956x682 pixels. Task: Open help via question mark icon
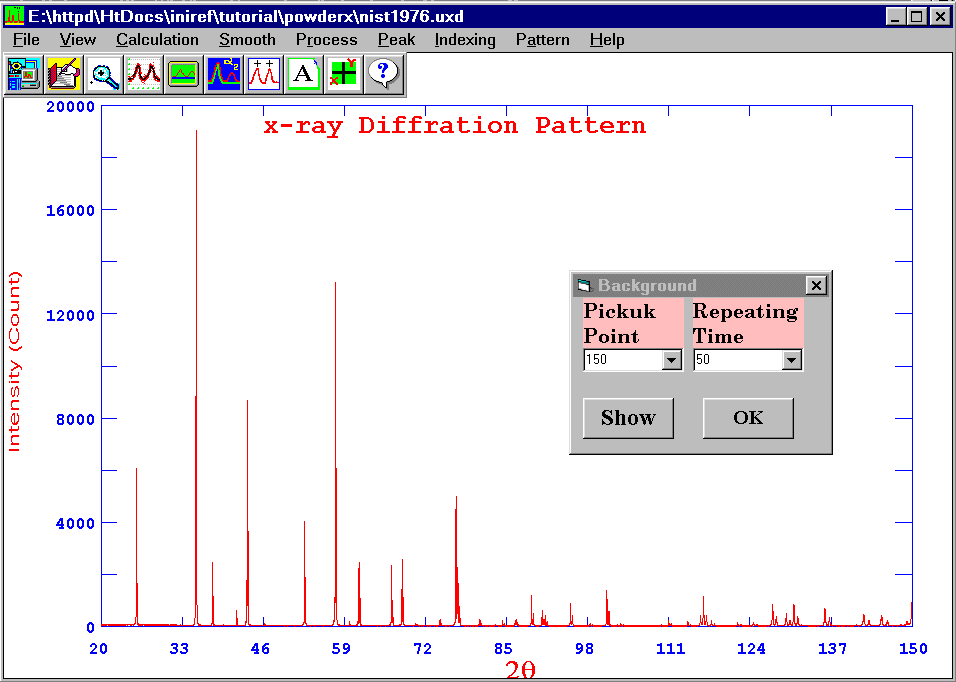coord(383,74)
